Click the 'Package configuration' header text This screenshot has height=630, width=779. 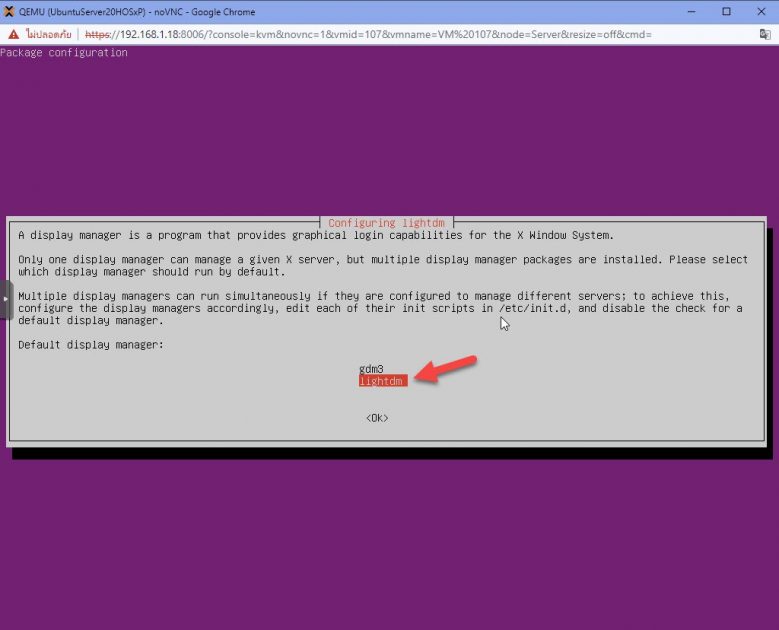click(64, 53)
